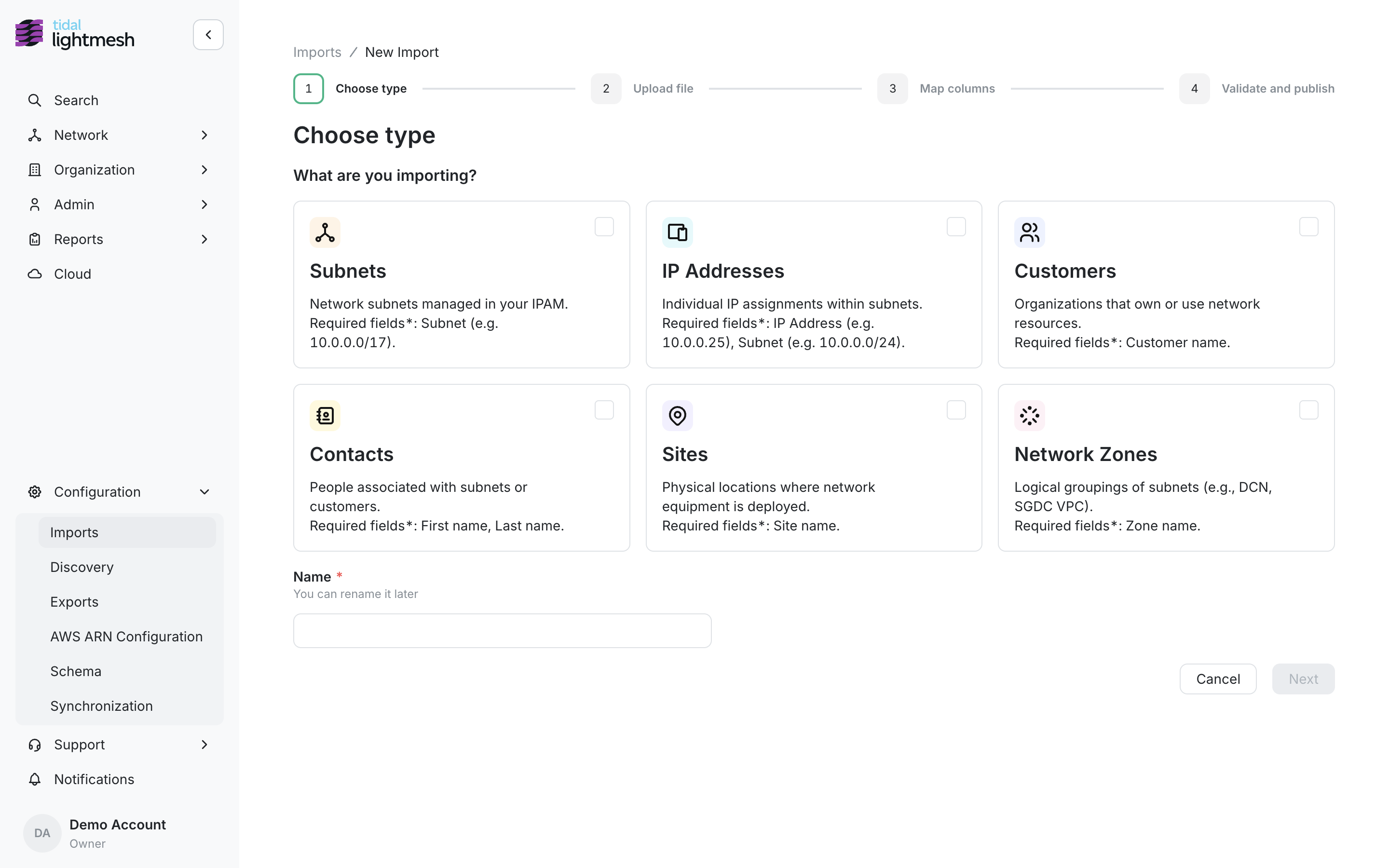1389x868 pixels.
Task: Check the Sites import type checkbox
Action: (956, 410)
